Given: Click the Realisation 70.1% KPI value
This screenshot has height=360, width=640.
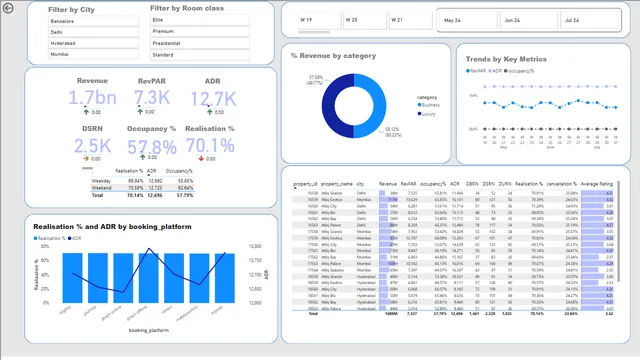Looking at the screenshot, I should [x=210, y=145].
